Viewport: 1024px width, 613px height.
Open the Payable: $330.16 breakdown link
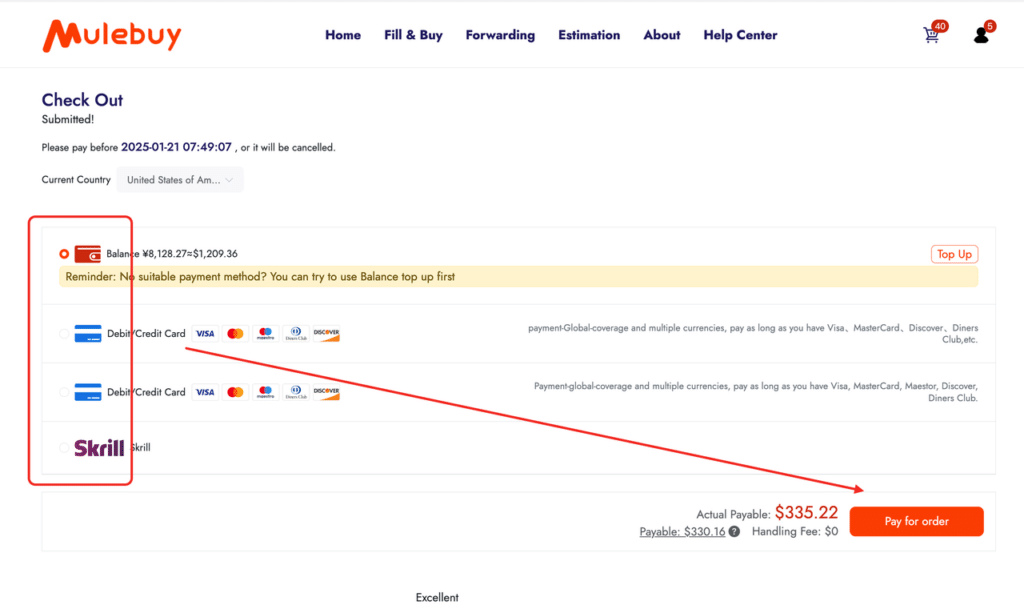682,532
